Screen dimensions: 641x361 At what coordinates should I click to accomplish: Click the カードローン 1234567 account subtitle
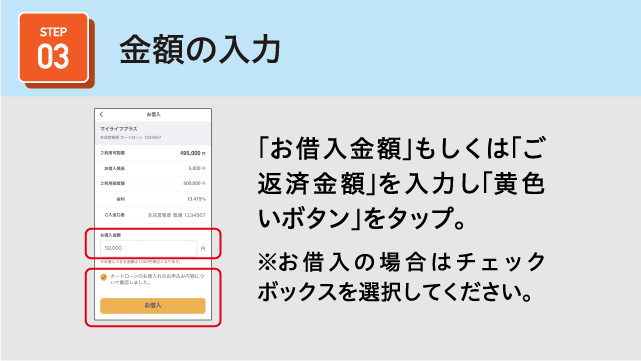(131, 137)
